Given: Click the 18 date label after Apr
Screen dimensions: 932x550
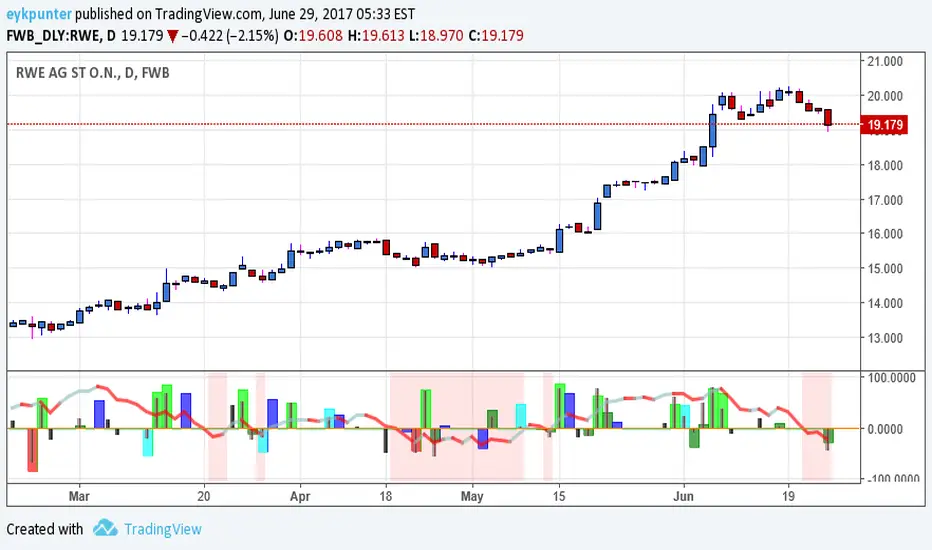Looking at the screenshot, I should pos(386,496).
